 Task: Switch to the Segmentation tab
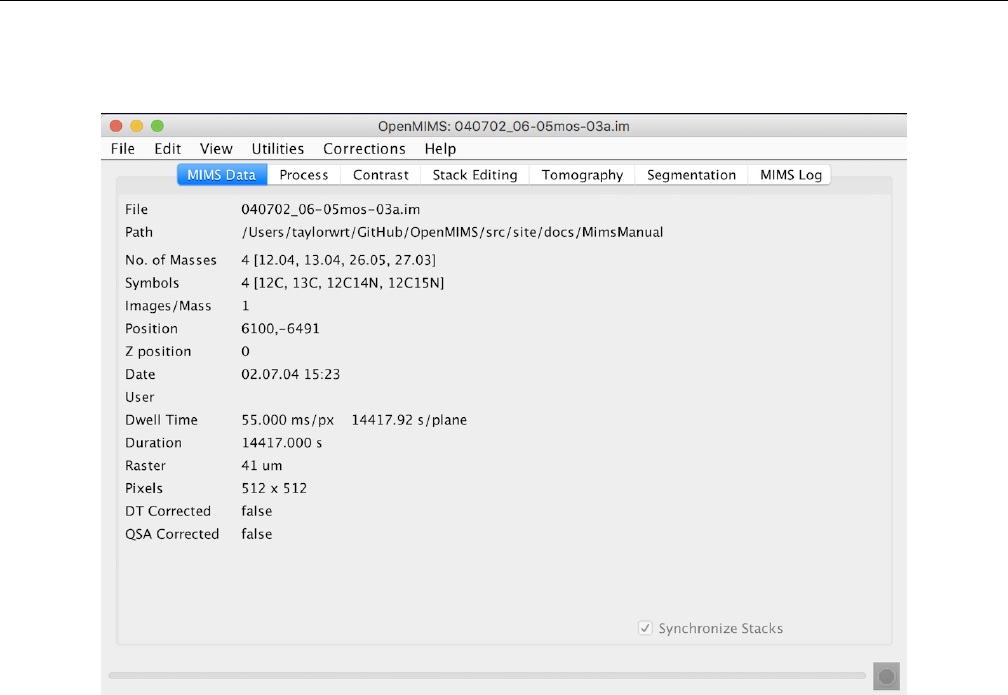click(691, 175)
